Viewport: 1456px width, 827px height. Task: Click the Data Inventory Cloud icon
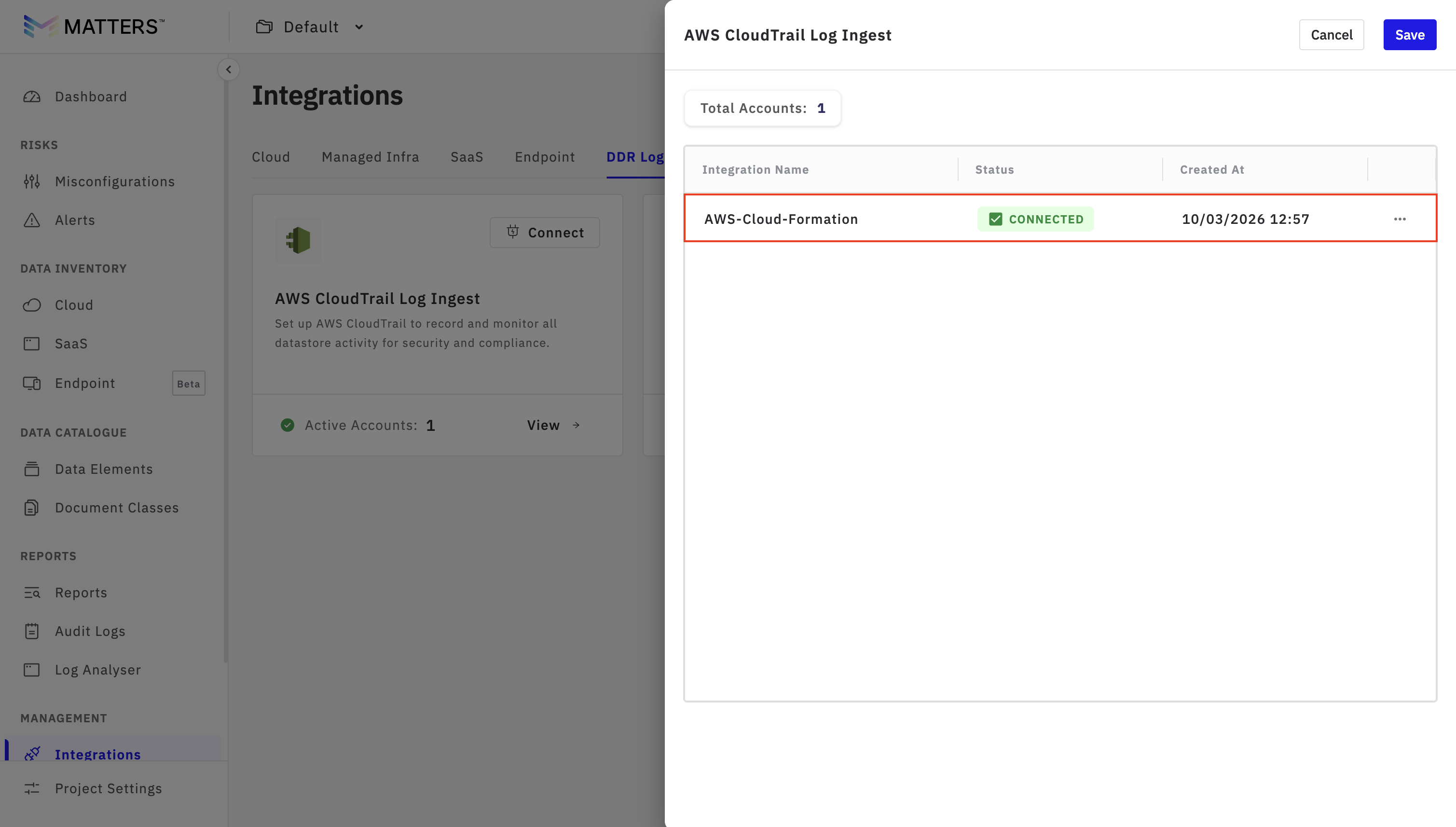[32, 305]
